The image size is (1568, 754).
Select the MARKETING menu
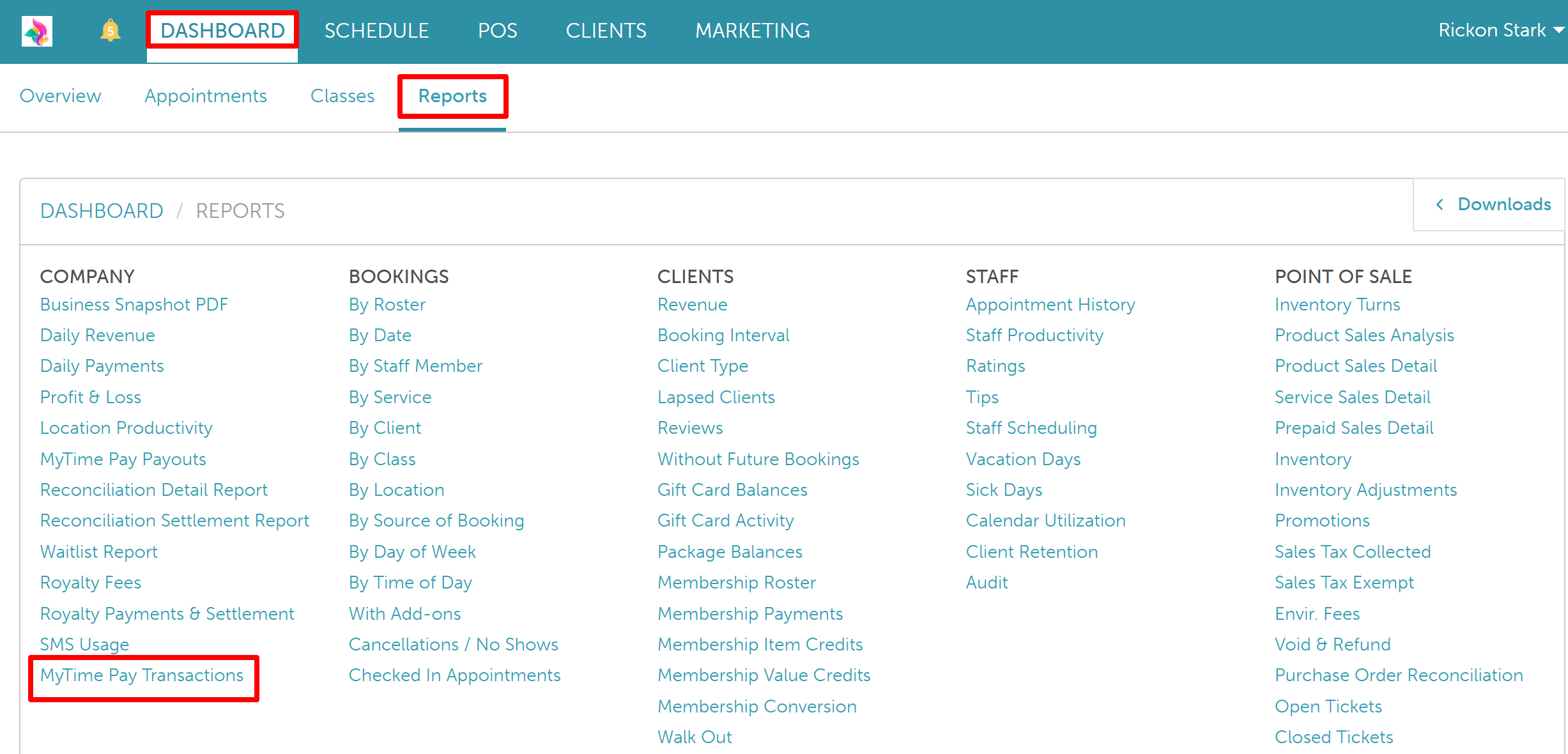click(752, 31)
